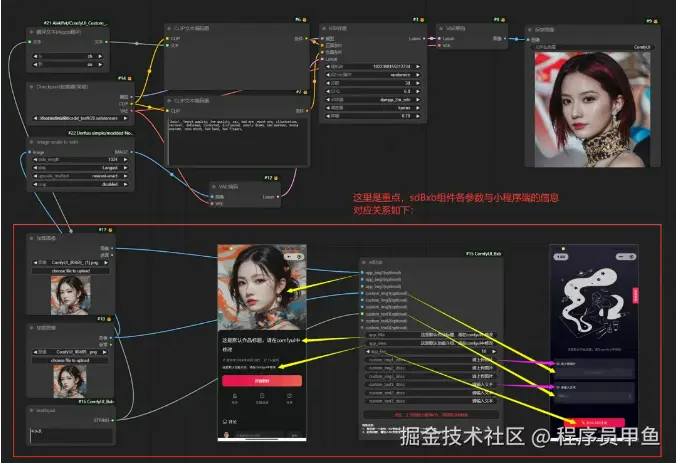Click the app_img1(optional) input port on sdBxb

click(x=362, y=273)
